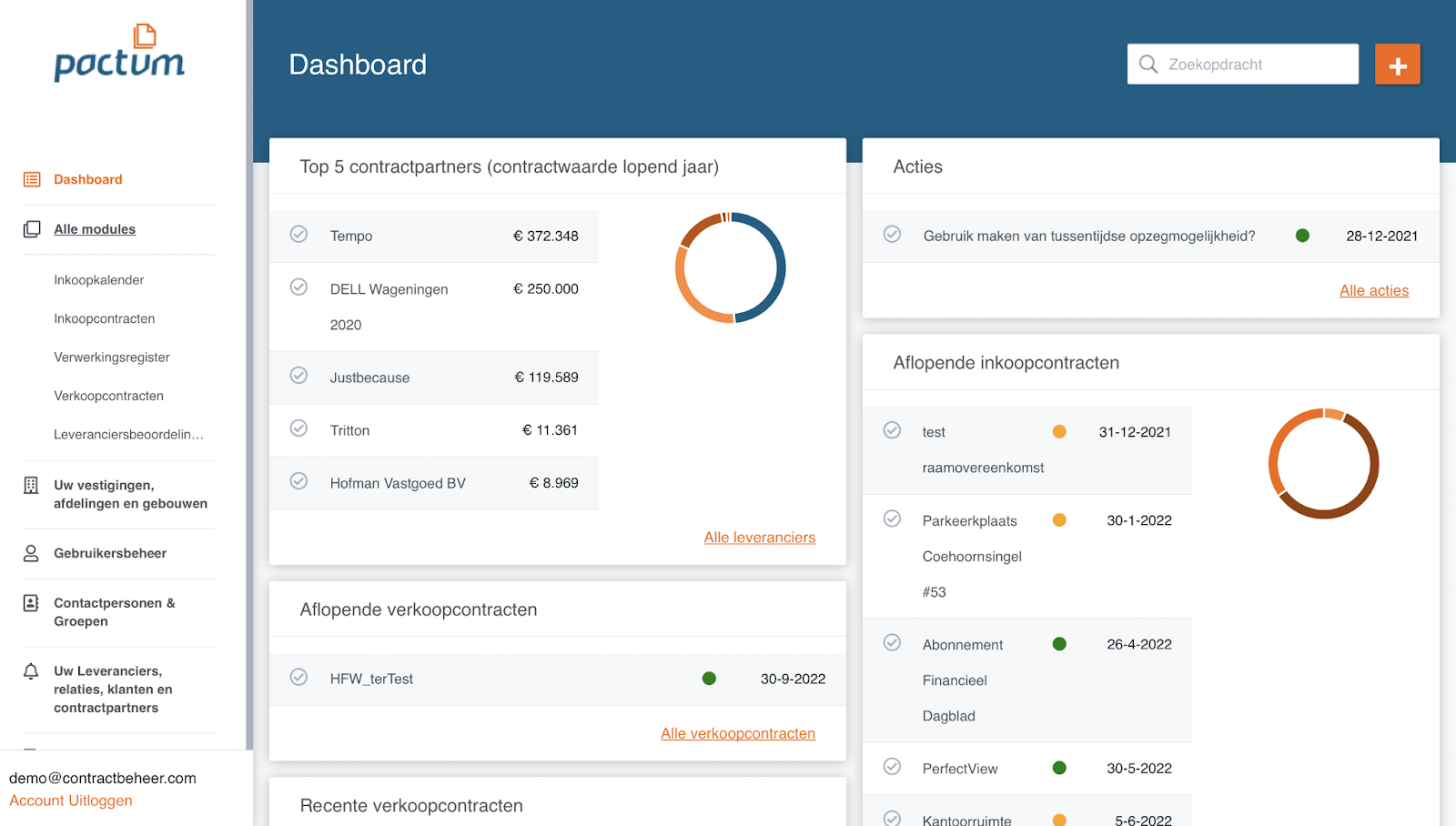Open the Alle leveranciers link
1456x826 pixels.
[759, 537]
